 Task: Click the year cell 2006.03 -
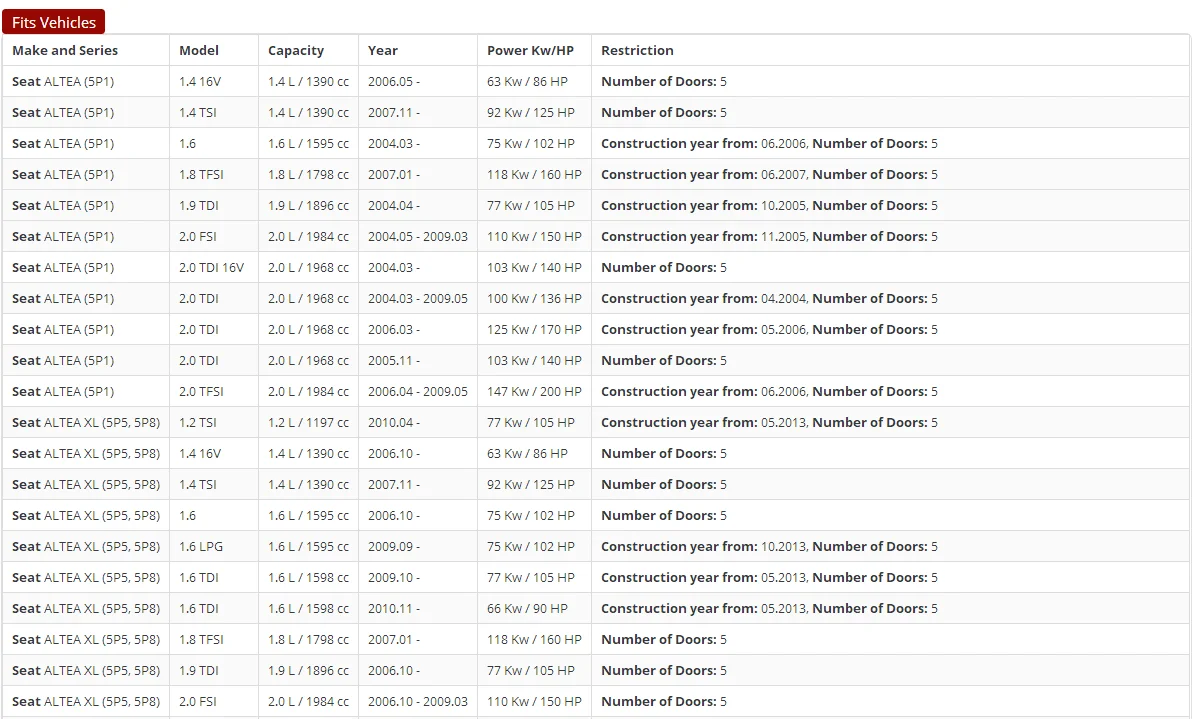394,330
